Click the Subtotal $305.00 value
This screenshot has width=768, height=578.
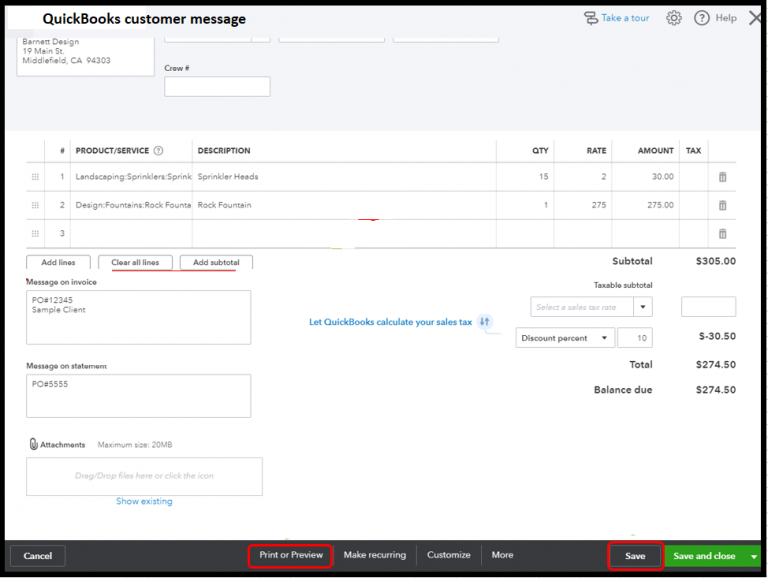pos(716,262)
